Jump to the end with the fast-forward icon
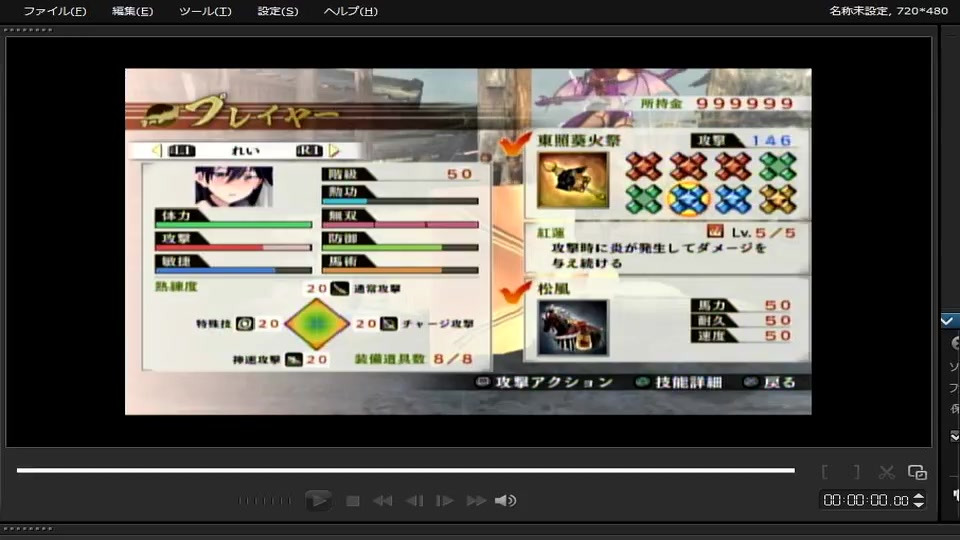 click(476, 501)
